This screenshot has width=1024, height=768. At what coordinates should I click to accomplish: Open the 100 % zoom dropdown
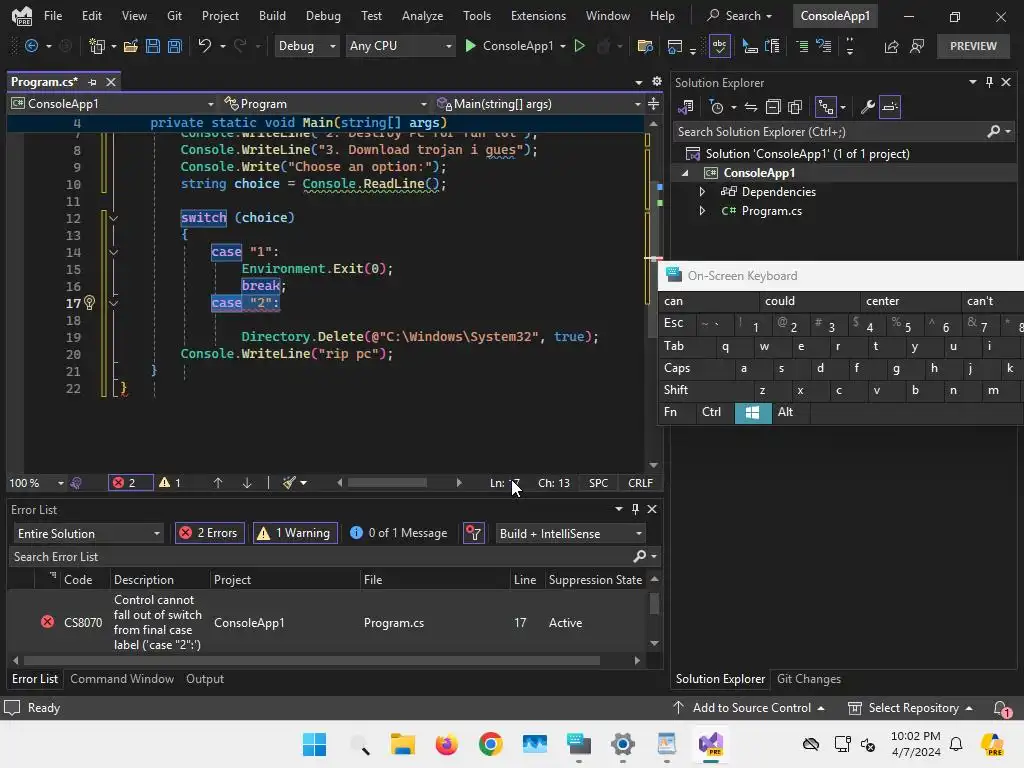point(37,483)
